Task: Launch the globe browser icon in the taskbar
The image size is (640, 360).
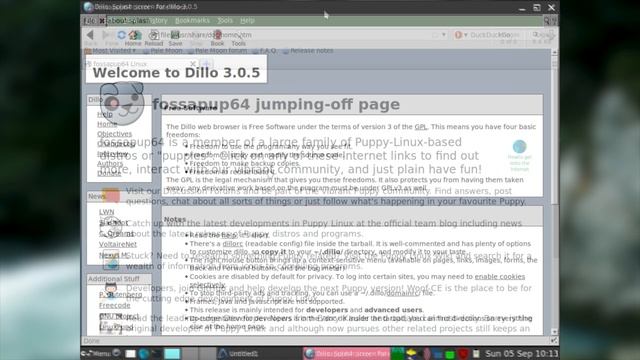Action: (x=144, y=353)
